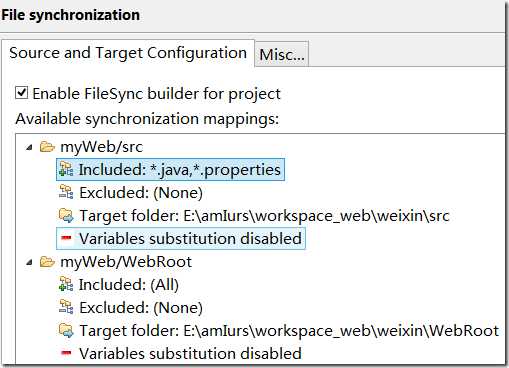Uncheck Enable FileSync builder for project
The height and width of the screenshot is (368, 509).
click(22, 93)
